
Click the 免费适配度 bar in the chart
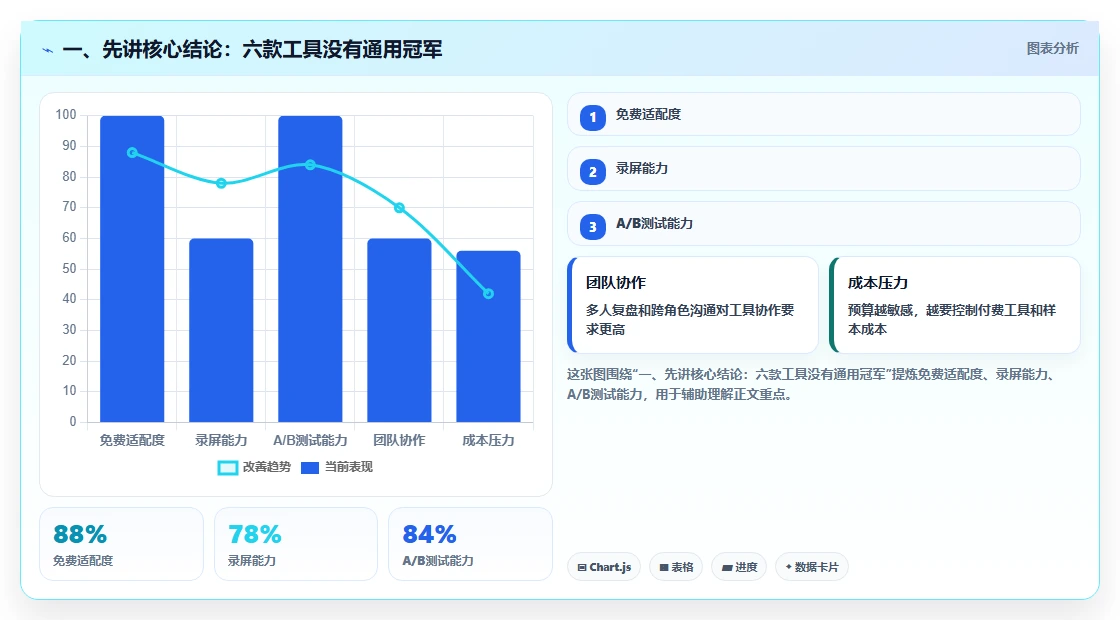pyautogui.click(x=132, y=269)
